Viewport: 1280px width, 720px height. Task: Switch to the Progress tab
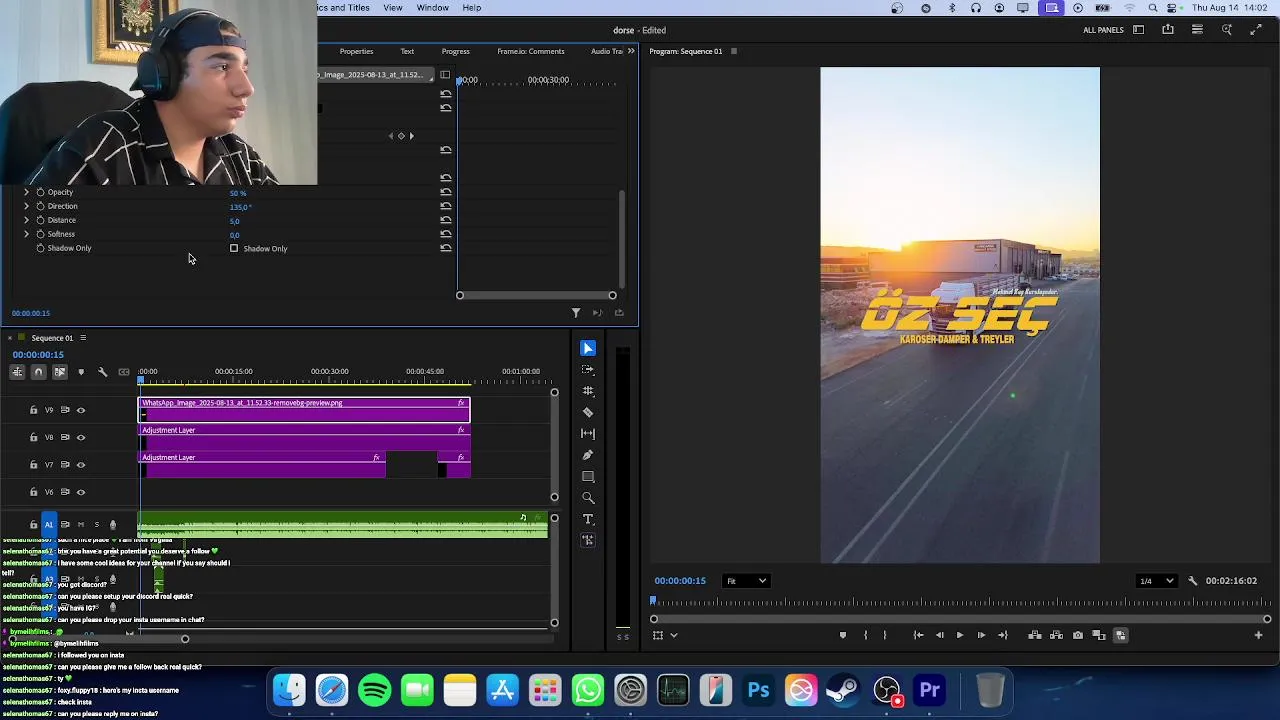[455, 51]
